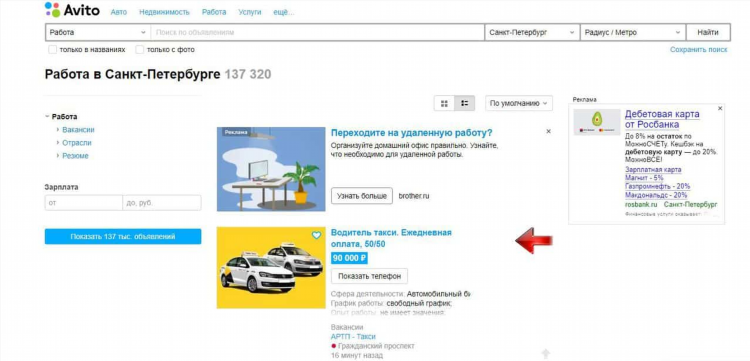Open 'Авто' top navigation item
750x361 pixels.
119,12
